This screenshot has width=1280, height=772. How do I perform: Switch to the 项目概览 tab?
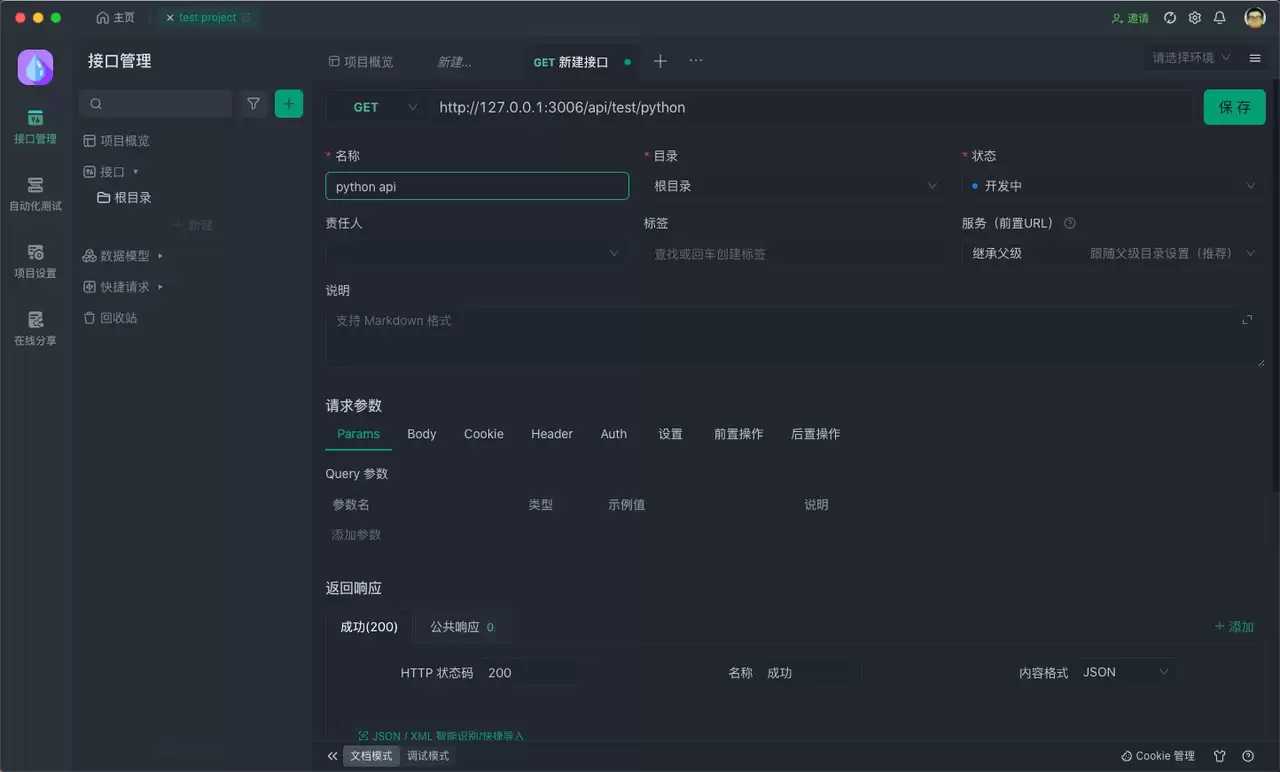(361, 62)
